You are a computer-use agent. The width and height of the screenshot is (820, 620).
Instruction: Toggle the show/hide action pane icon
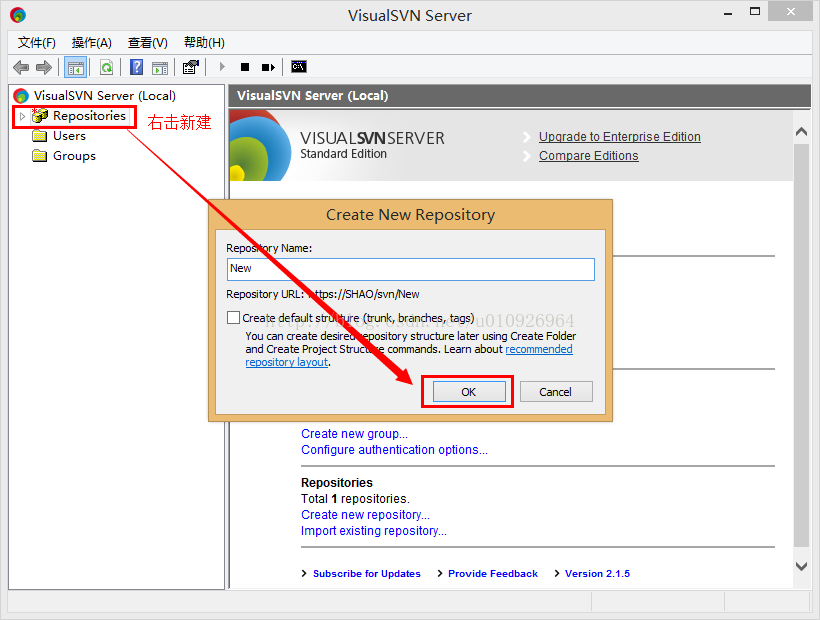click(x=160, y=67)
